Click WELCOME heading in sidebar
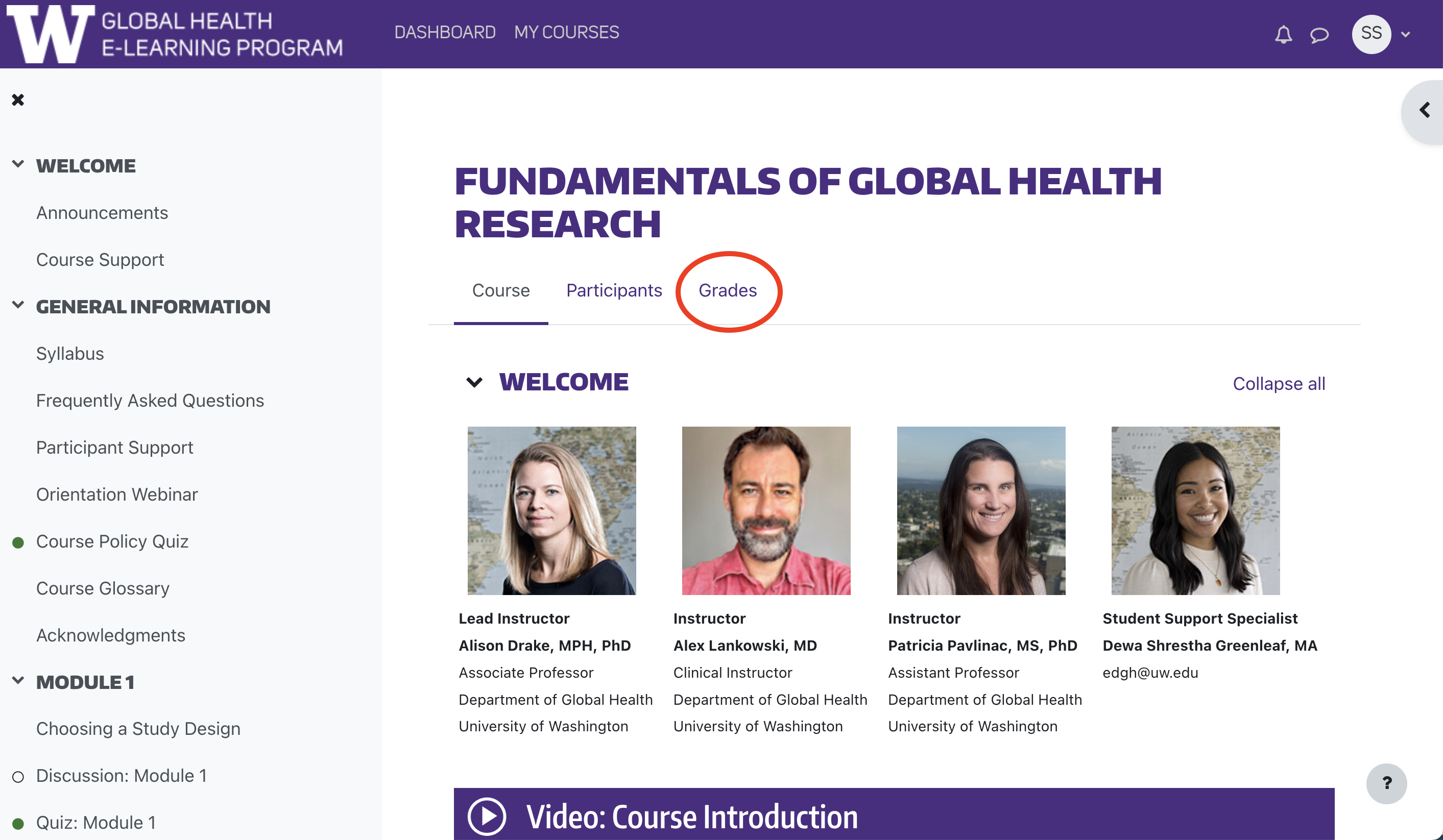The width and height of the screenshot is (1443, 840). (86, 166)
